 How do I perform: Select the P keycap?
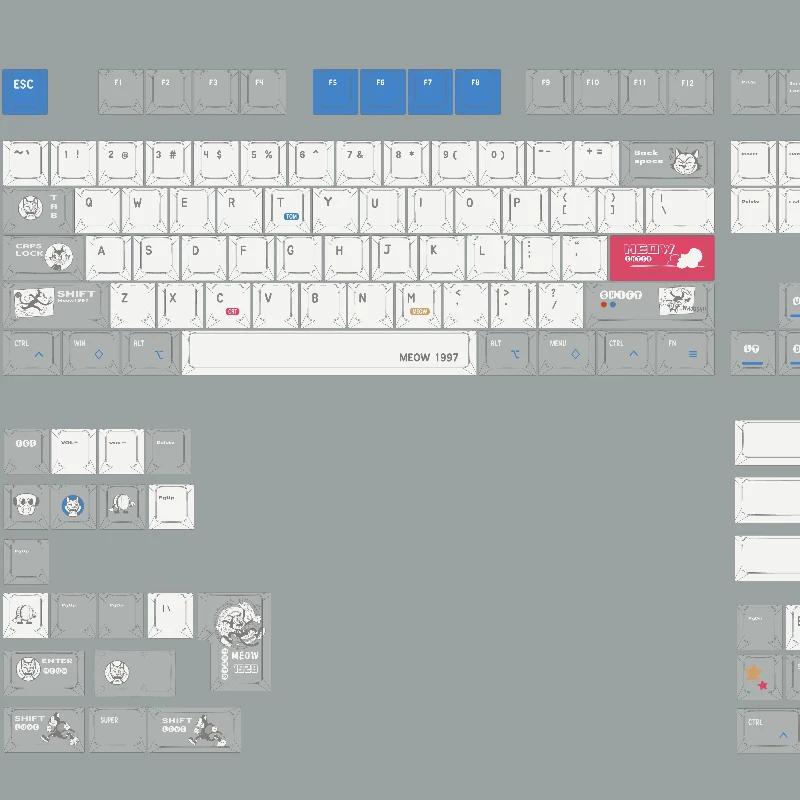pos(525,211)
